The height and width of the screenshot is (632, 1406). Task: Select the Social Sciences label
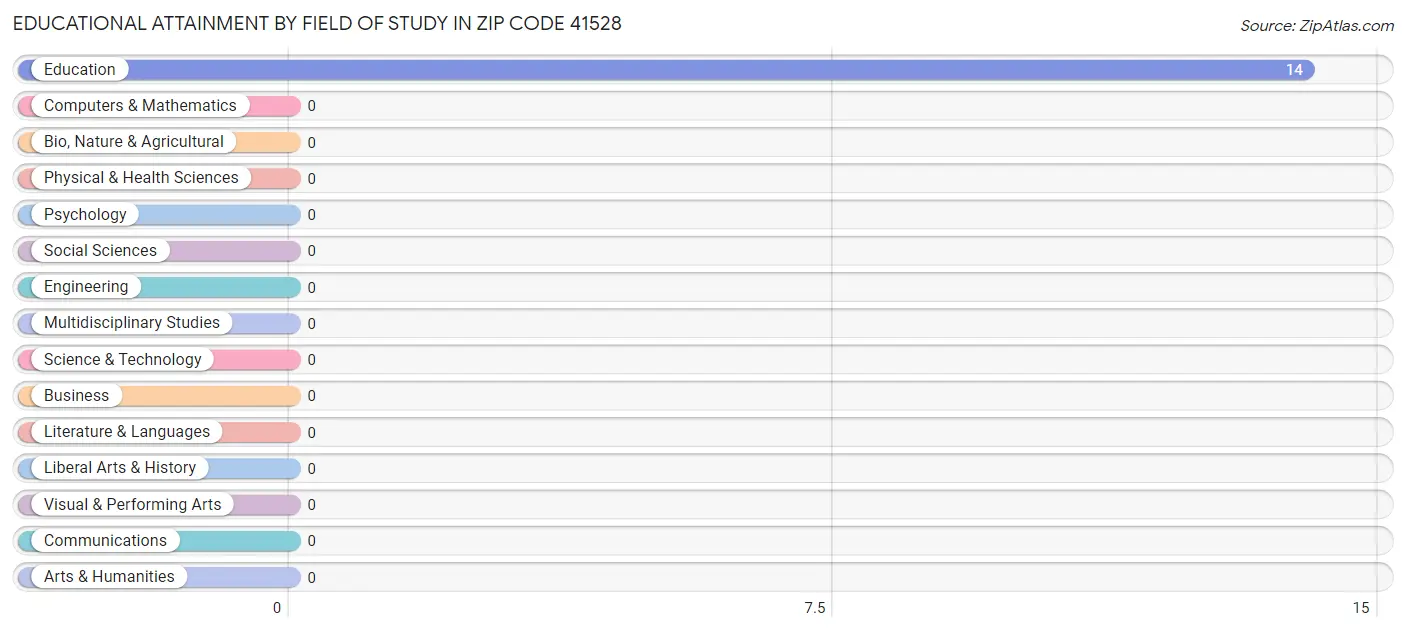[100, 251]
